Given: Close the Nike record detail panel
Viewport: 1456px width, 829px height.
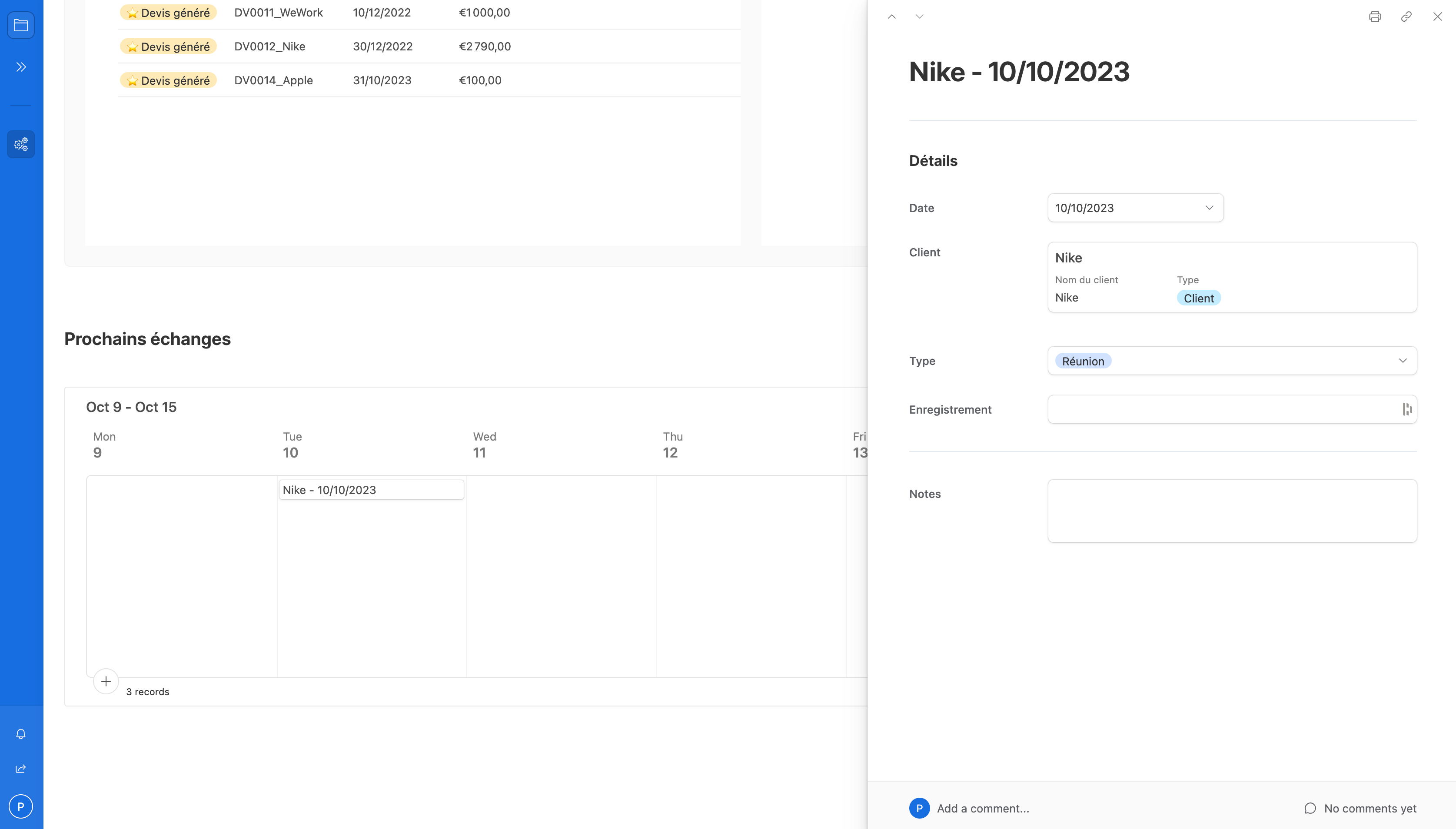Looking at the screenshot, I should coord(1437,17).
